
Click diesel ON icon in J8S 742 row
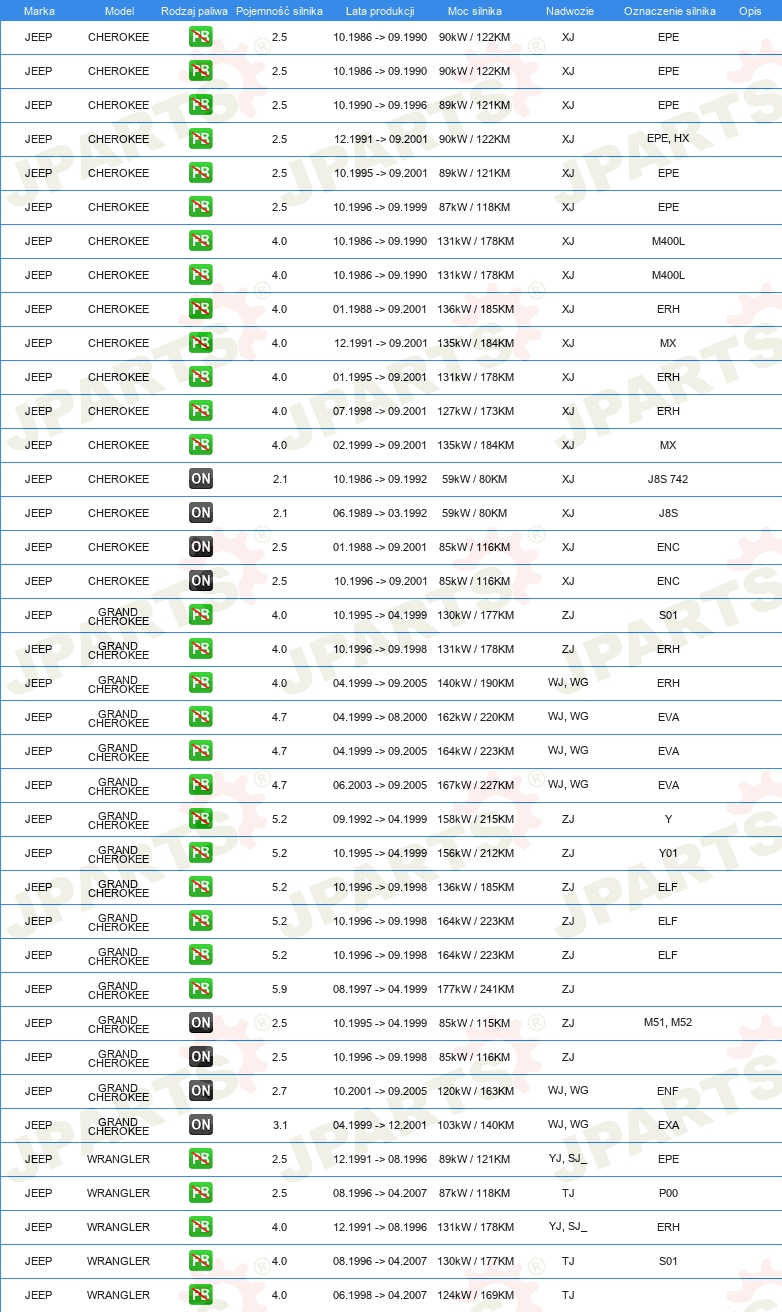tap(200, 479)
